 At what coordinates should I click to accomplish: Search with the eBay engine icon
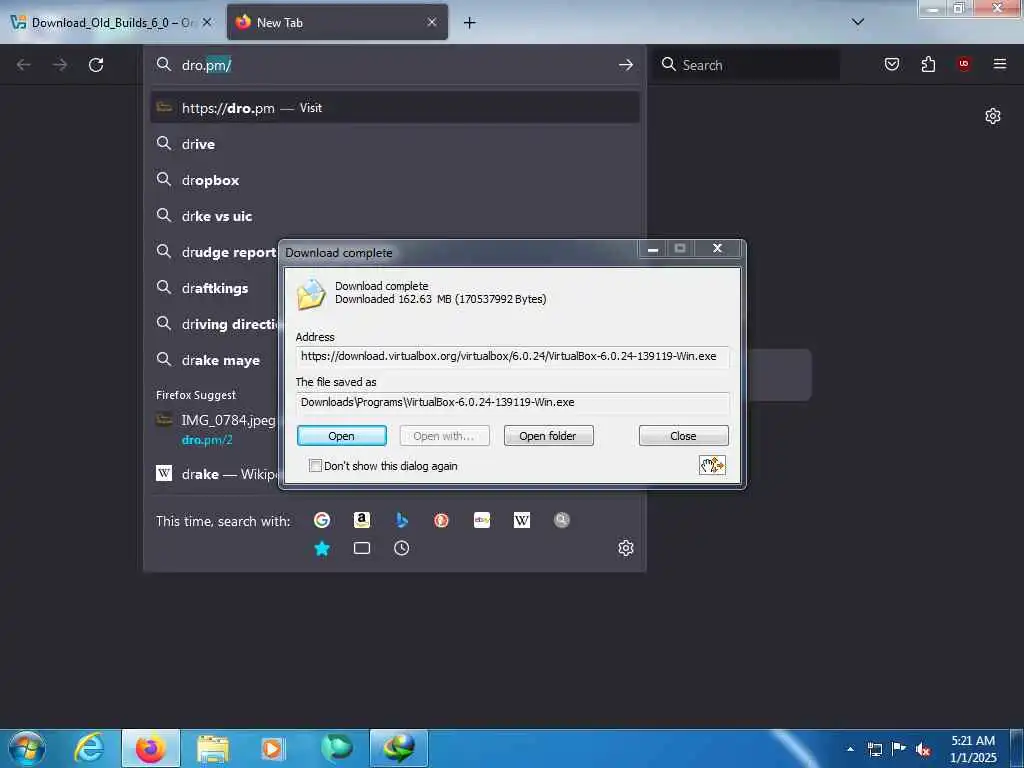point(482,520)
